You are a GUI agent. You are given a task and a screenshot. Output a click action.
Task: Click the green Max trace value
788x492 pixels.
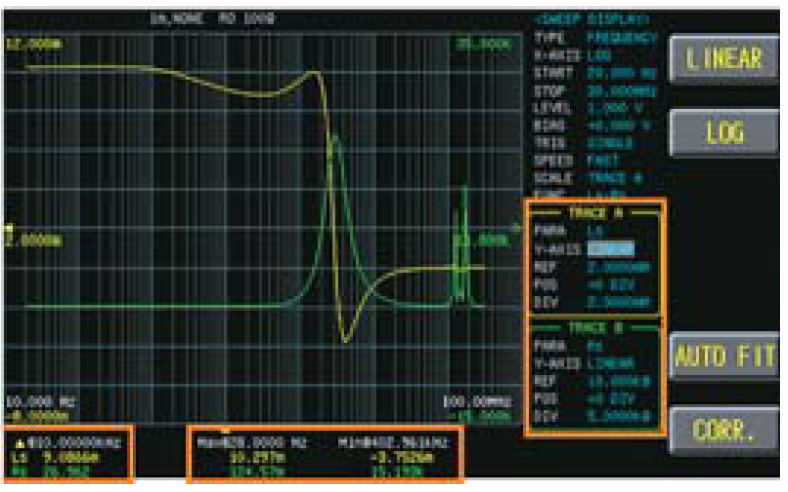click(x=257, y=471)
